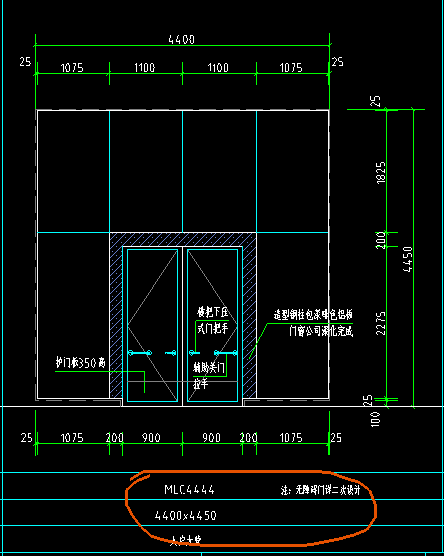Select the '横把下压' handle annotation
Viewport: 444px width, 556px height.
(x=212, y=312)
